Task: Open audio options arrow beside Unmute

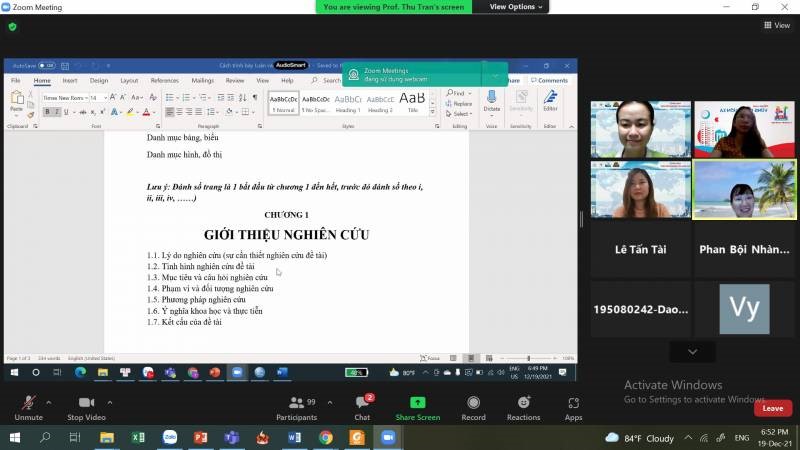Action: (x=51, y=401)
